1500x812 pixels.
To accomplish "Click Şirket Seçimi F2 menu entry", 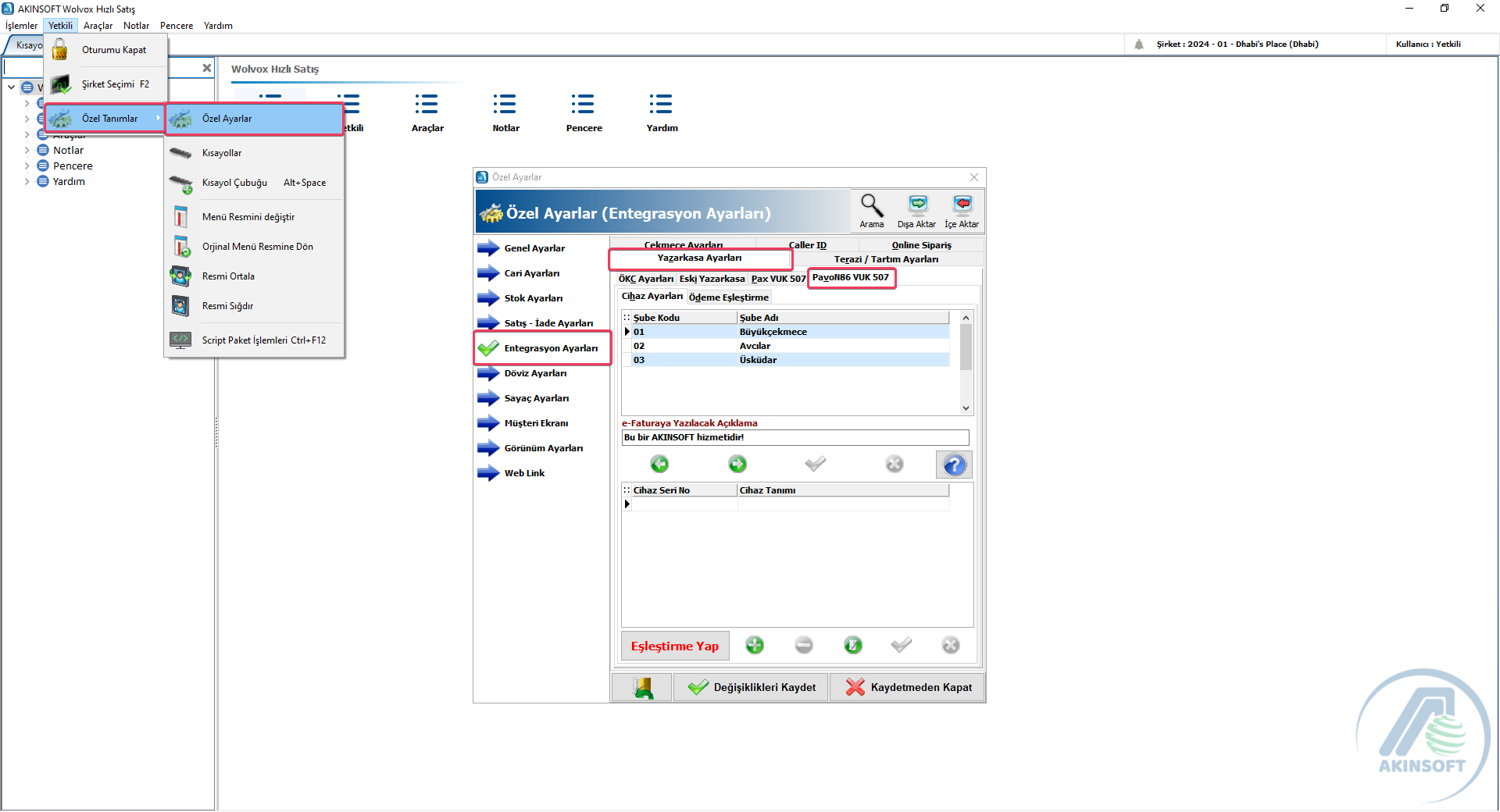I will 105,84.
